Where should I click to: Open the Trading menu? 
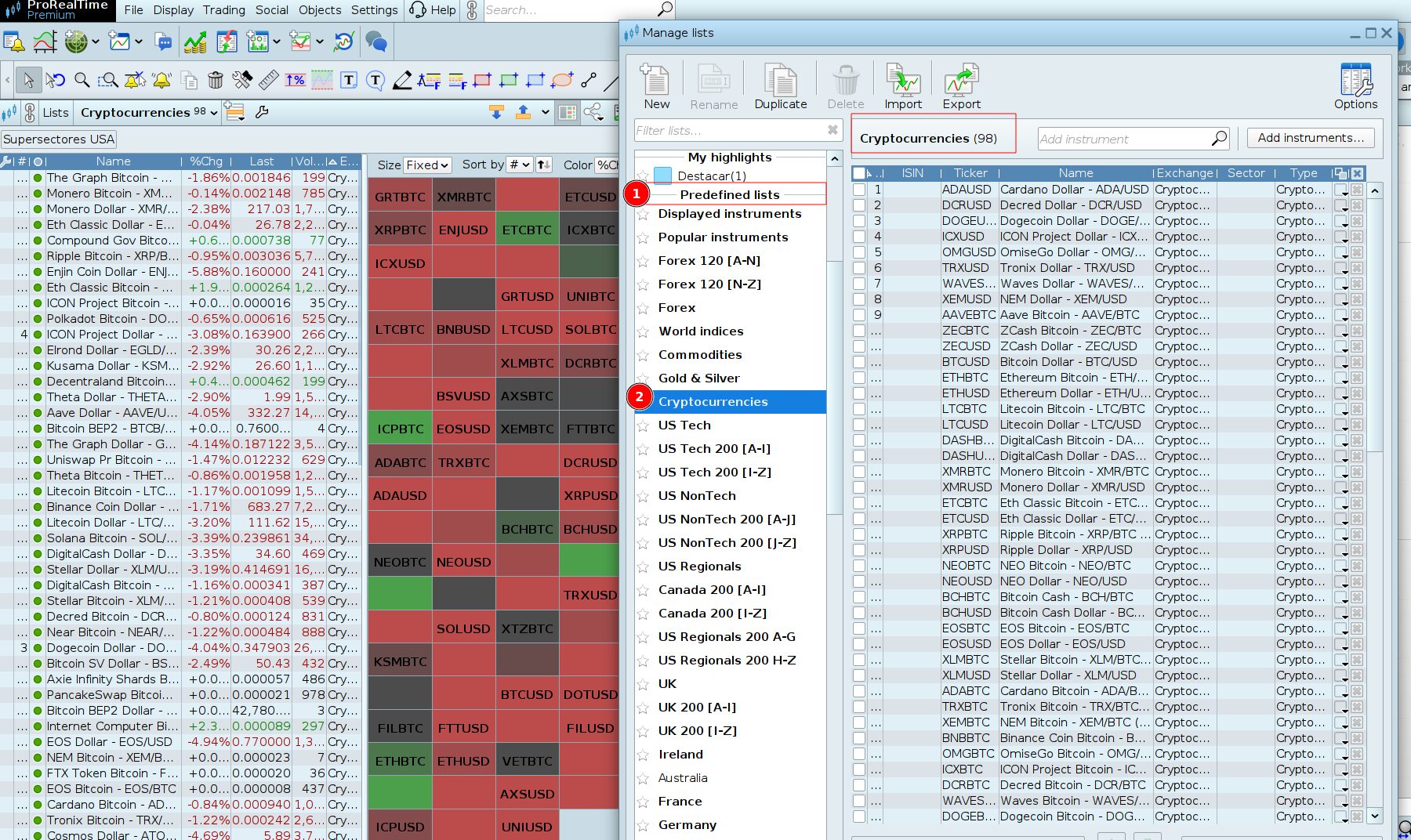(x=224, y=10)
